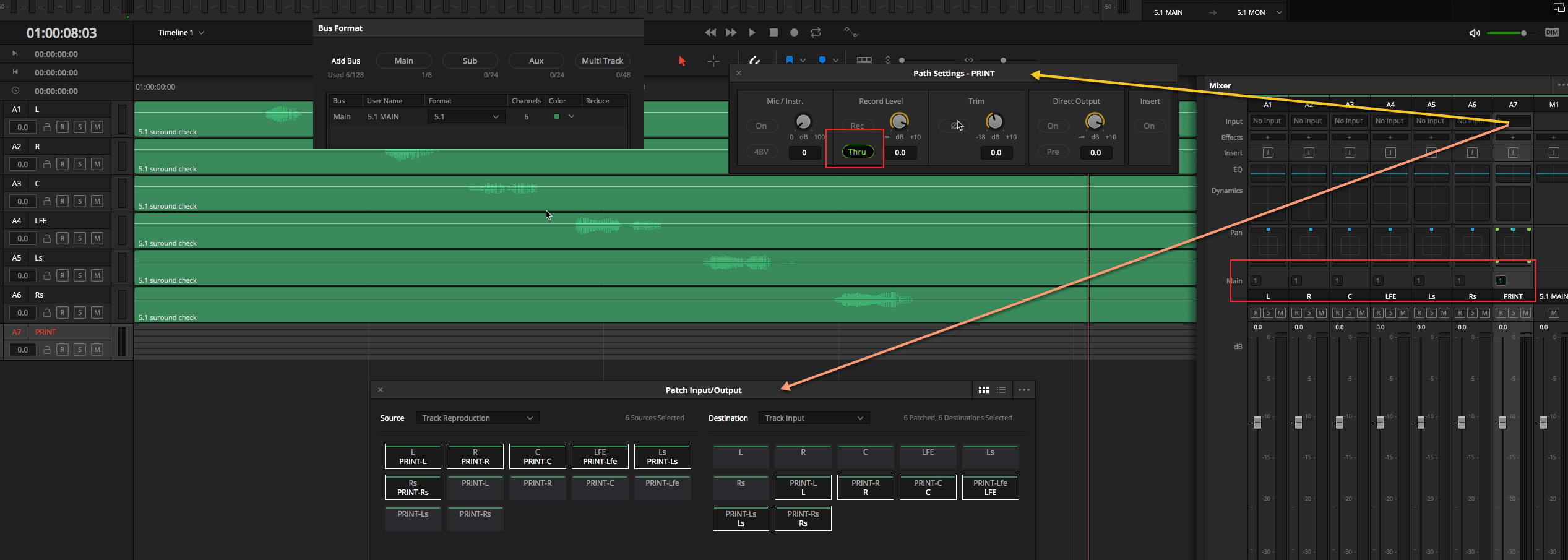
Task: Click the Trim dB value field
Action: [x=996, y=152]
